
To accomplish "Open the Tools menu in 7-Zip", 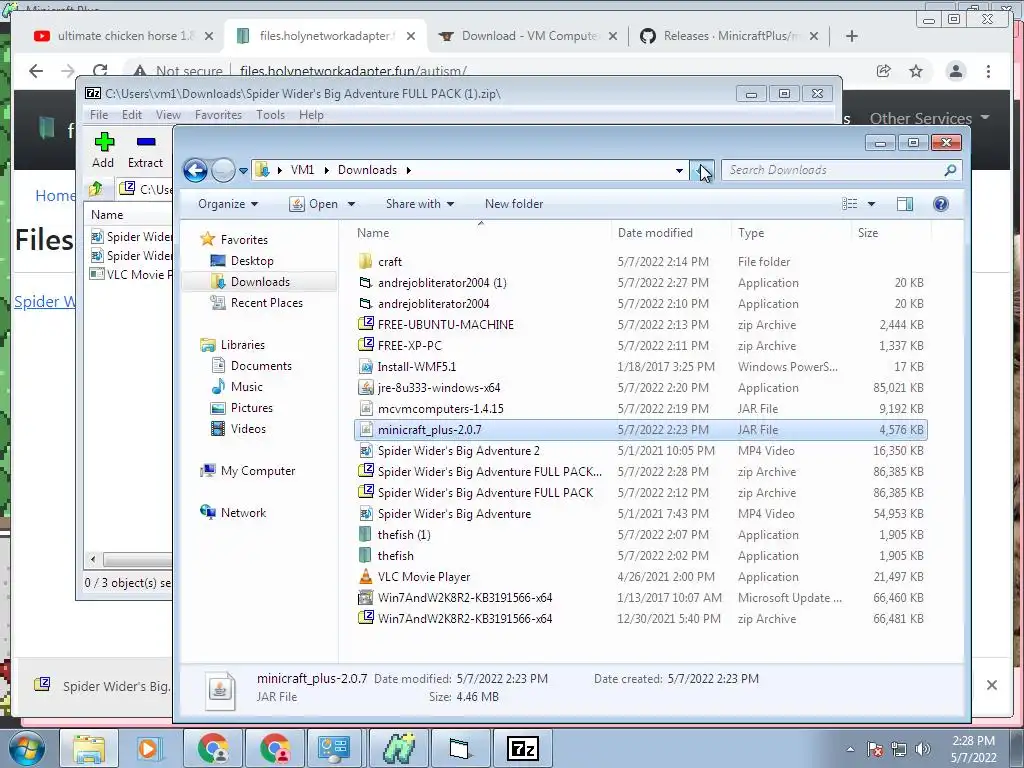I will (270, 115).
